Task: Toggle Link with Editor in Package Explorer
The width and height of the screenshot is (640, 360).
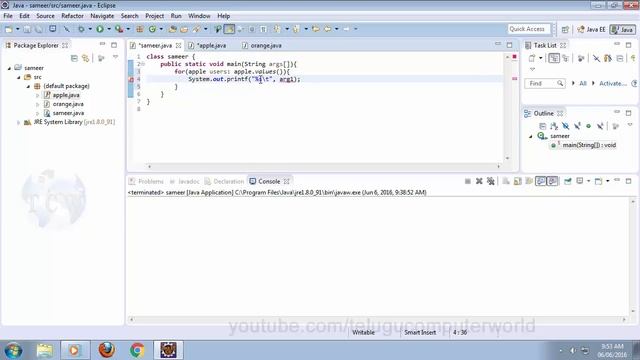Action: [85, 58]
